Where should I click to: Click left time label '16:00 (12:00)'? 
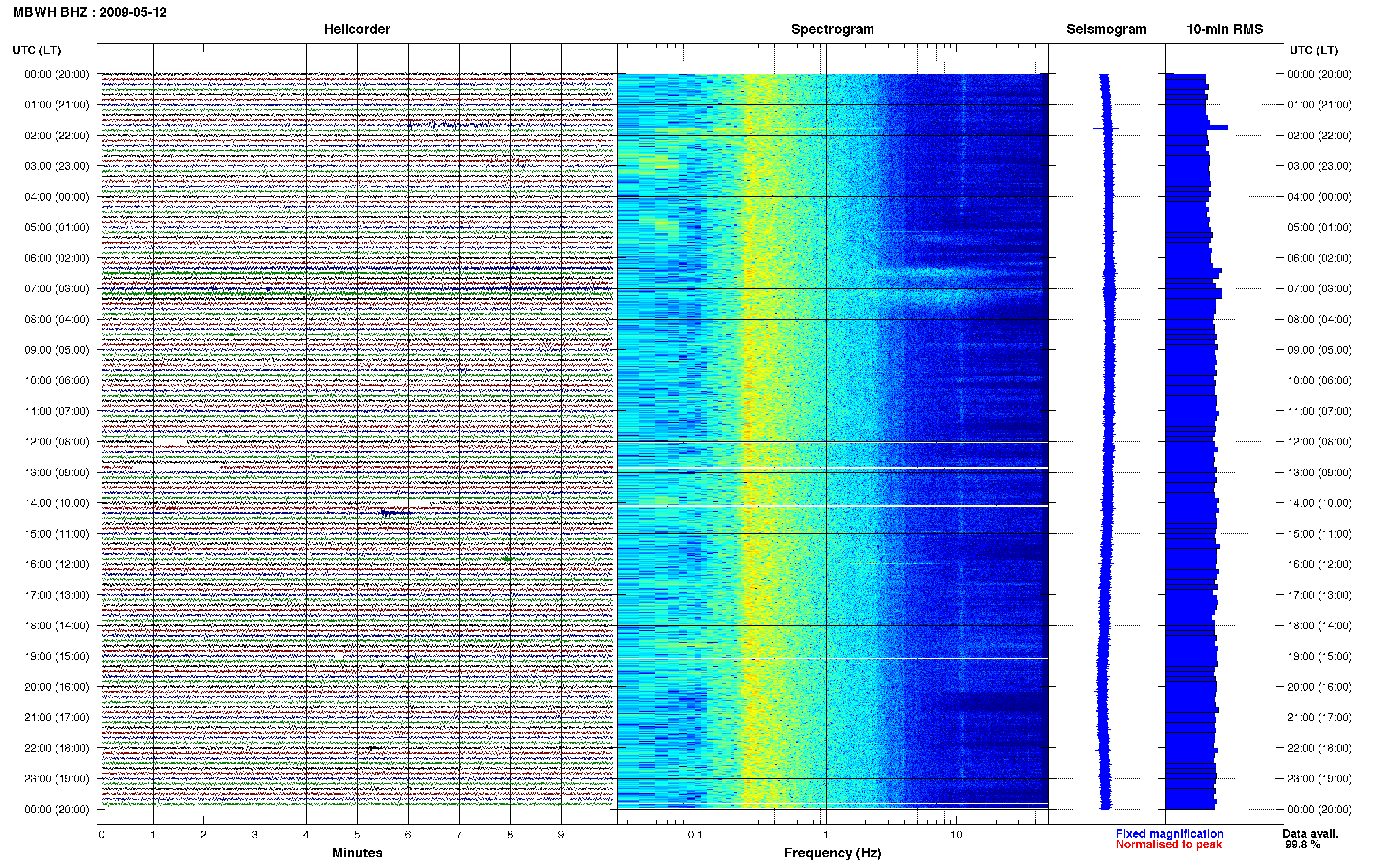pos(56,564)
